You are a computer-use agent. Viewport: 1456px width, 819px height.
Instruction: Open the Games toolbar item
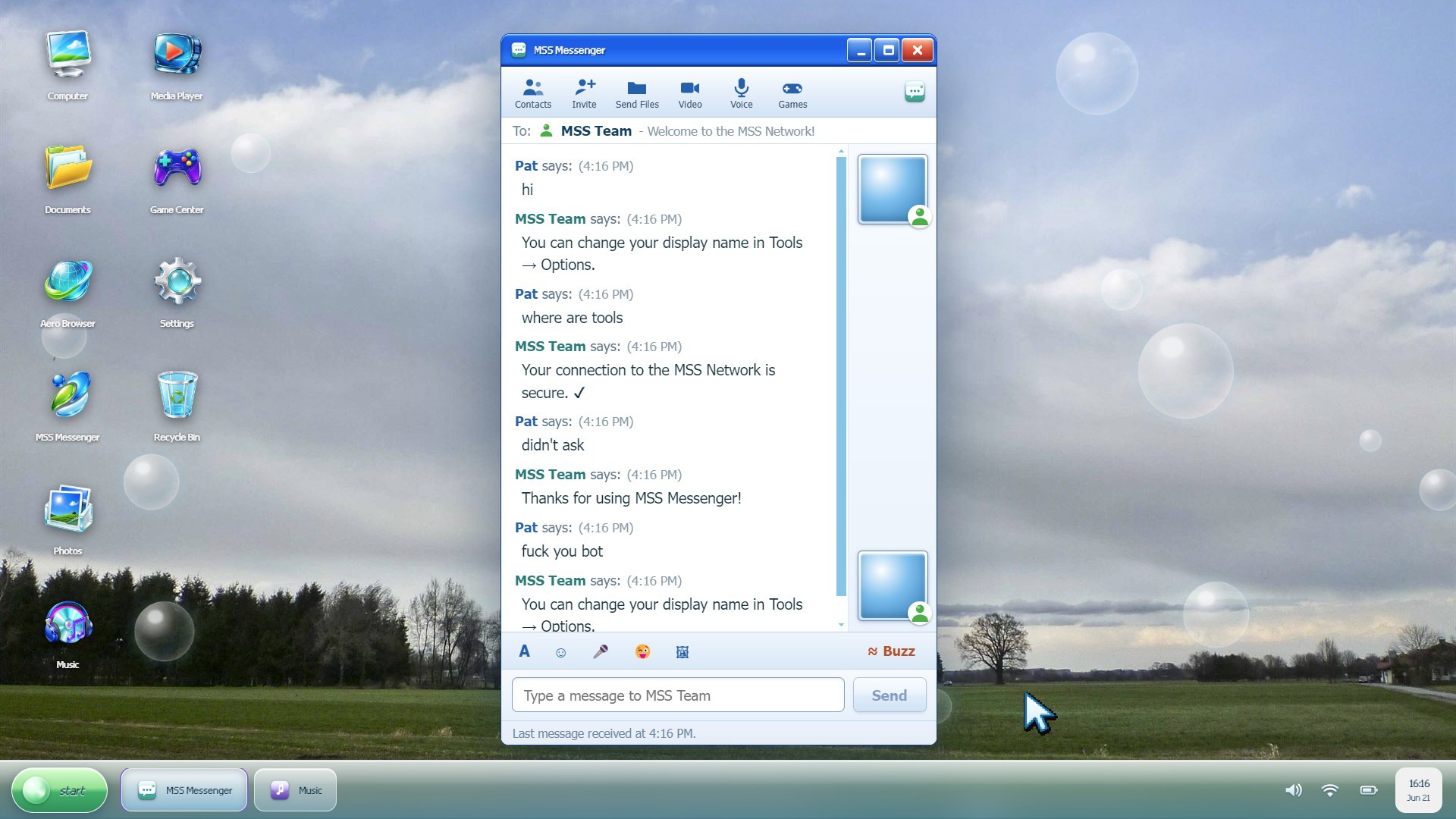point(792,93)
